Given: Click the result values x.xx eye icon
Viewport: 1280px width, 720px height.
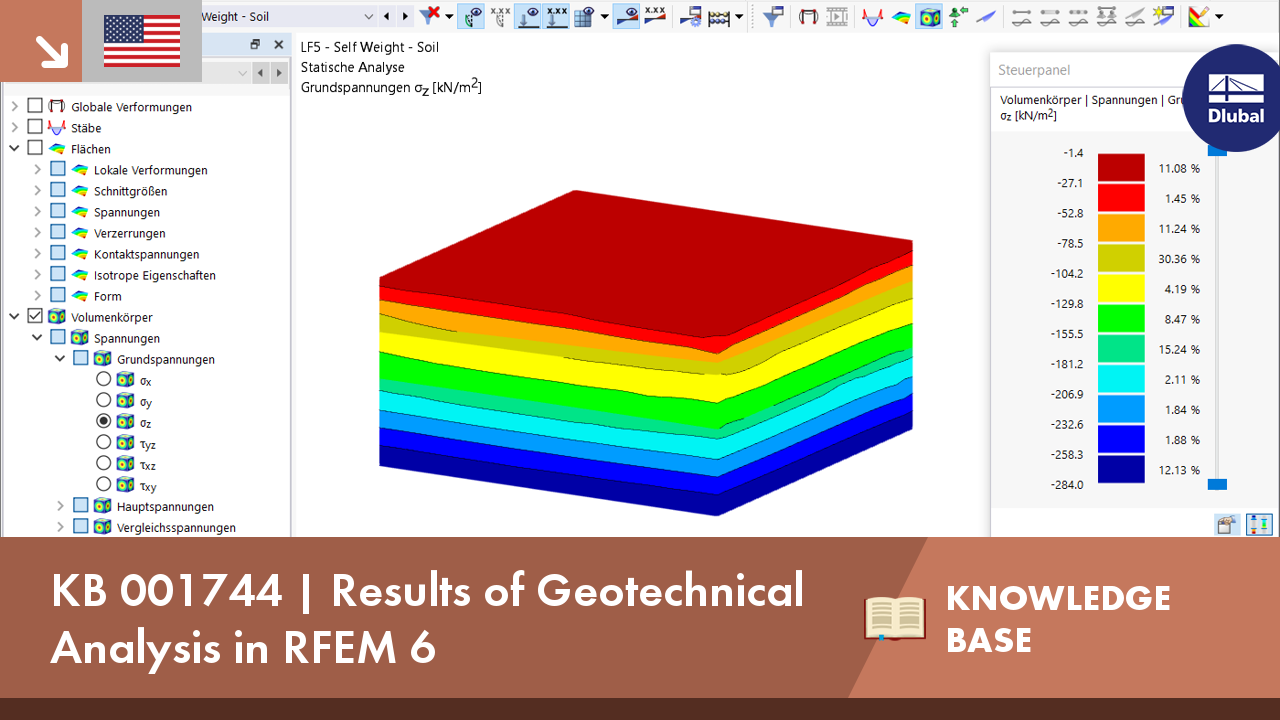Looking at the screenshot, I should coord(500,16).
